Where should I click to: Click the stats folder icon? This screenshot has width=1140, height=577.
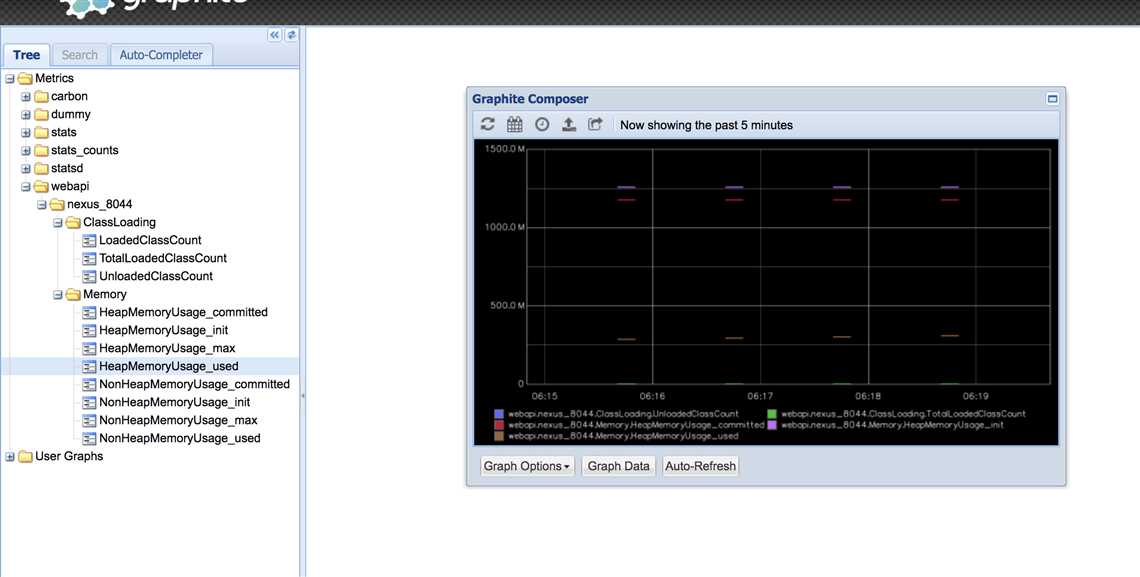(x=41, y=133)
